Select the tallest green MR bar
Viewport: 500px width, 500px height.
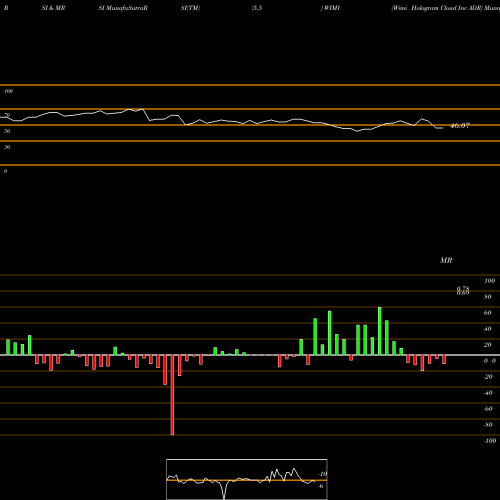point(380,331)
